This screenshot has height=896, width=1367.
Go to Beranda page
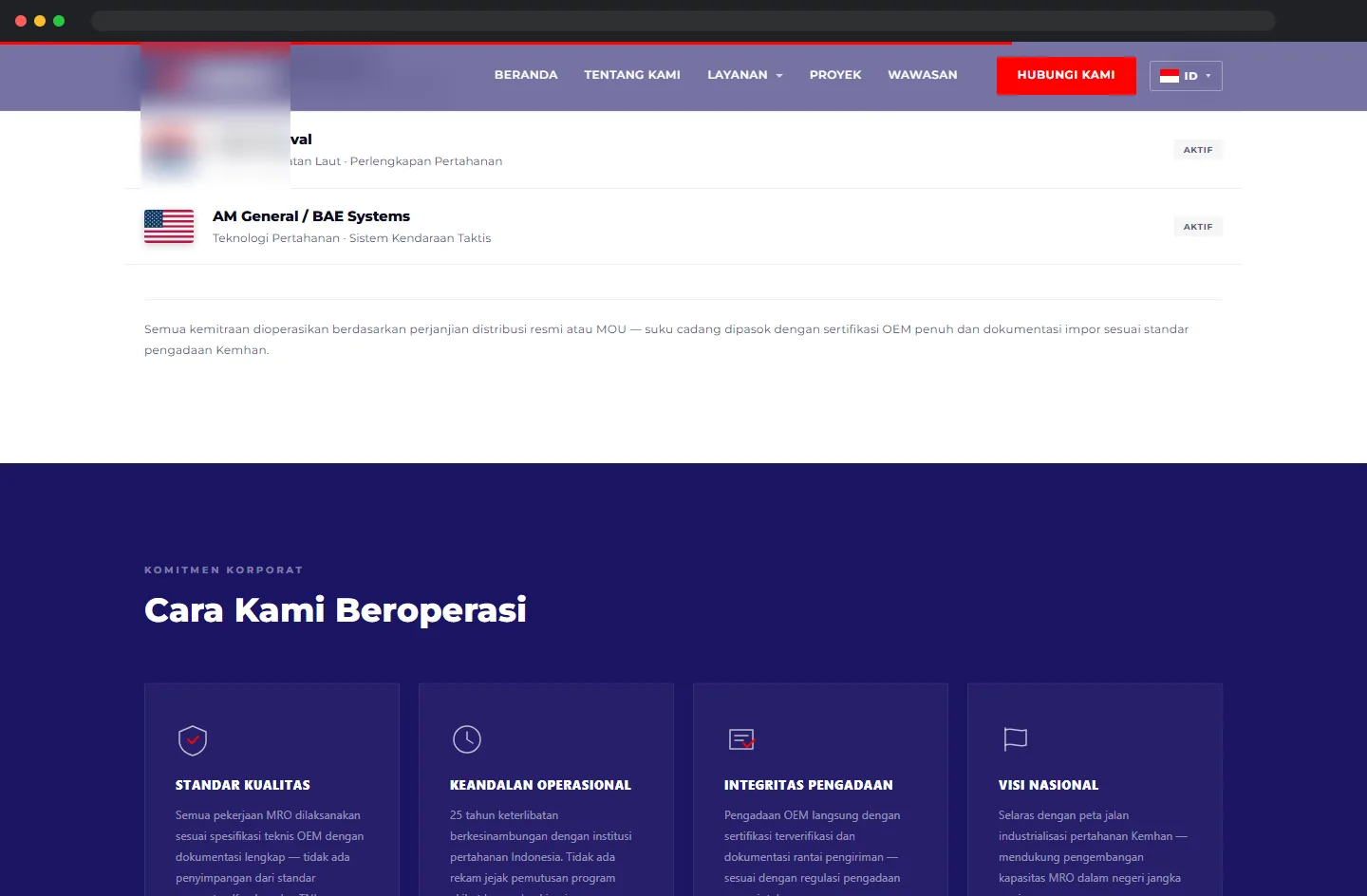click(x=526, y=75)
